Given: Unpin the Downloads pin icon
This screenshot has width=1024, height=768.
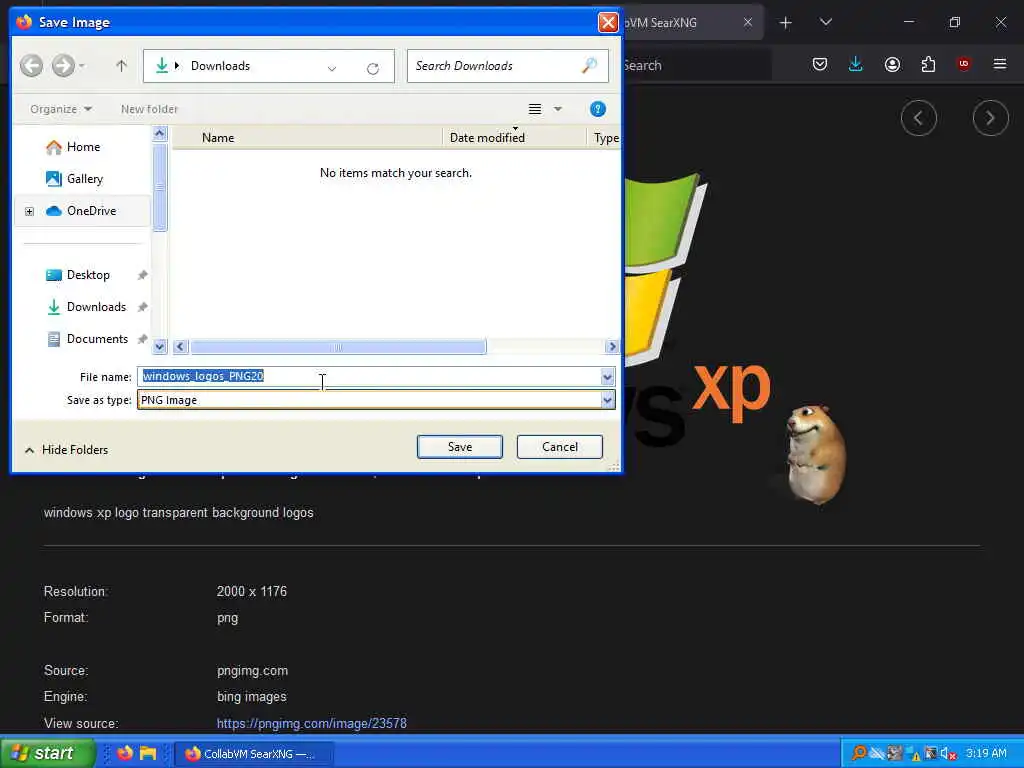Looking at the screenshot, I should (142, 307).
